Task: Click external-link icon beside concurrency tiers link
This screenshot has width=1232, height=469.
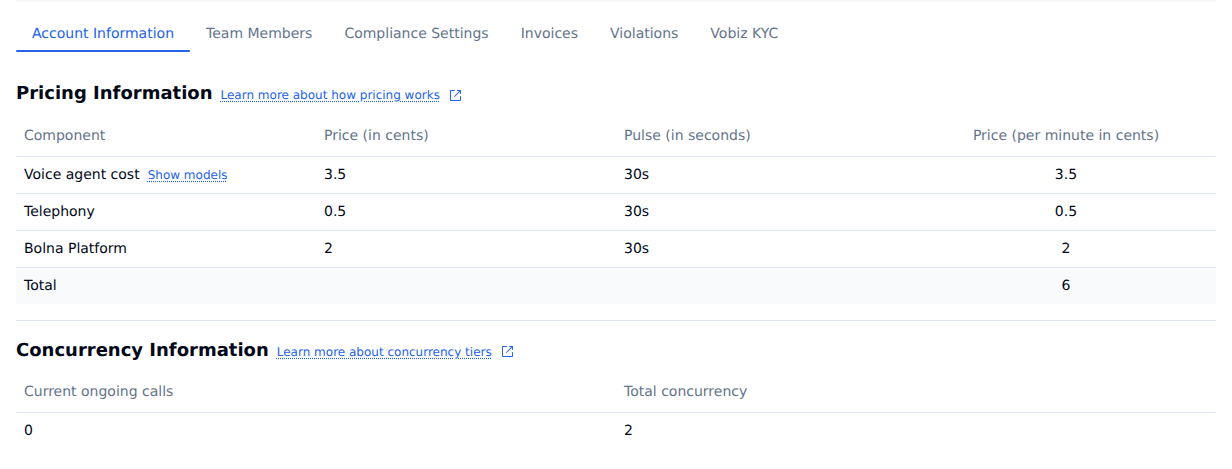Action: [x=507, y=352]
